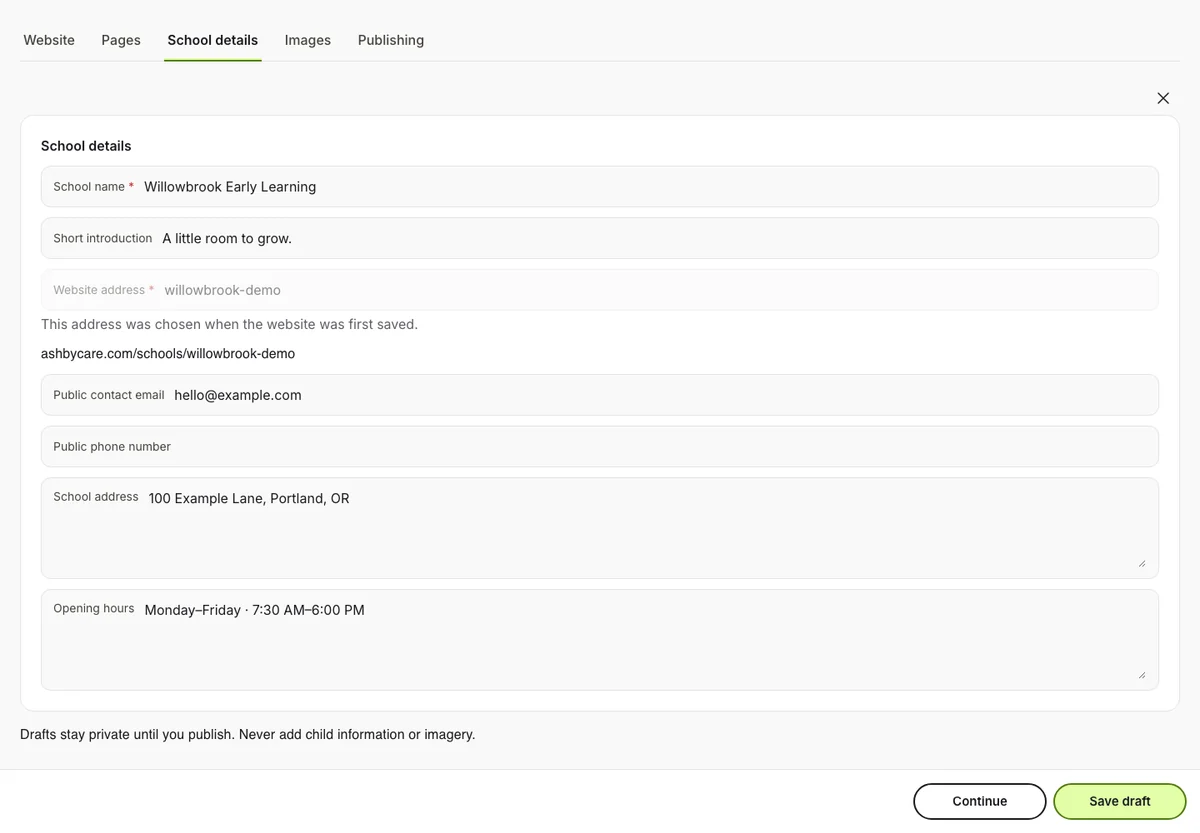1200x833 pixels.
Task: Click the 'This address was chosen' helper text
Action: [x=229, y=324]
